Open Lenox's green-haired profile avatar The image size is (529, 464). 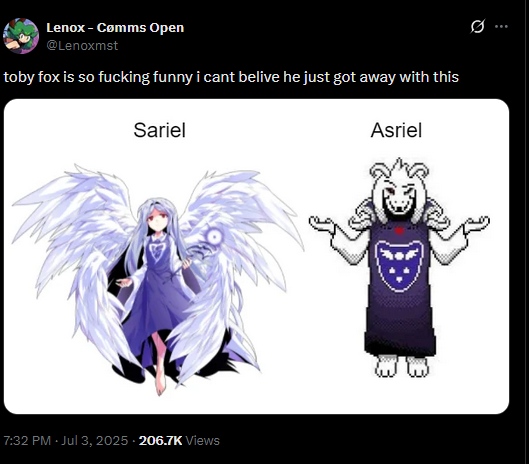(21, 36)
